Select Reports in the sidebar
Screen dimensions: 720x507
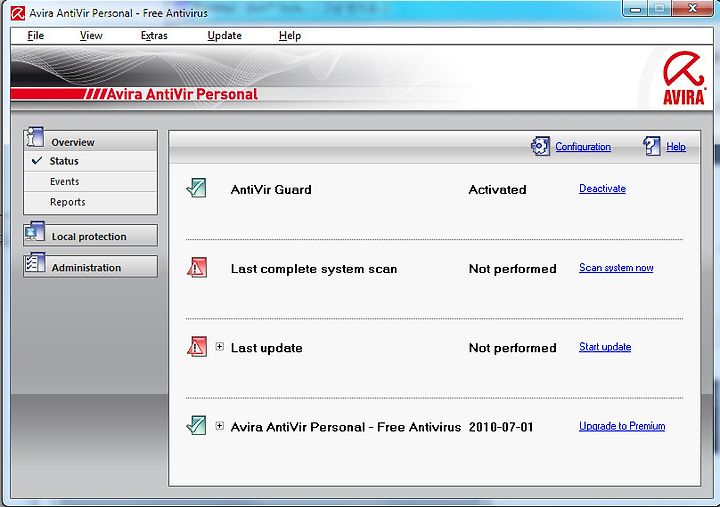point(90,202)
